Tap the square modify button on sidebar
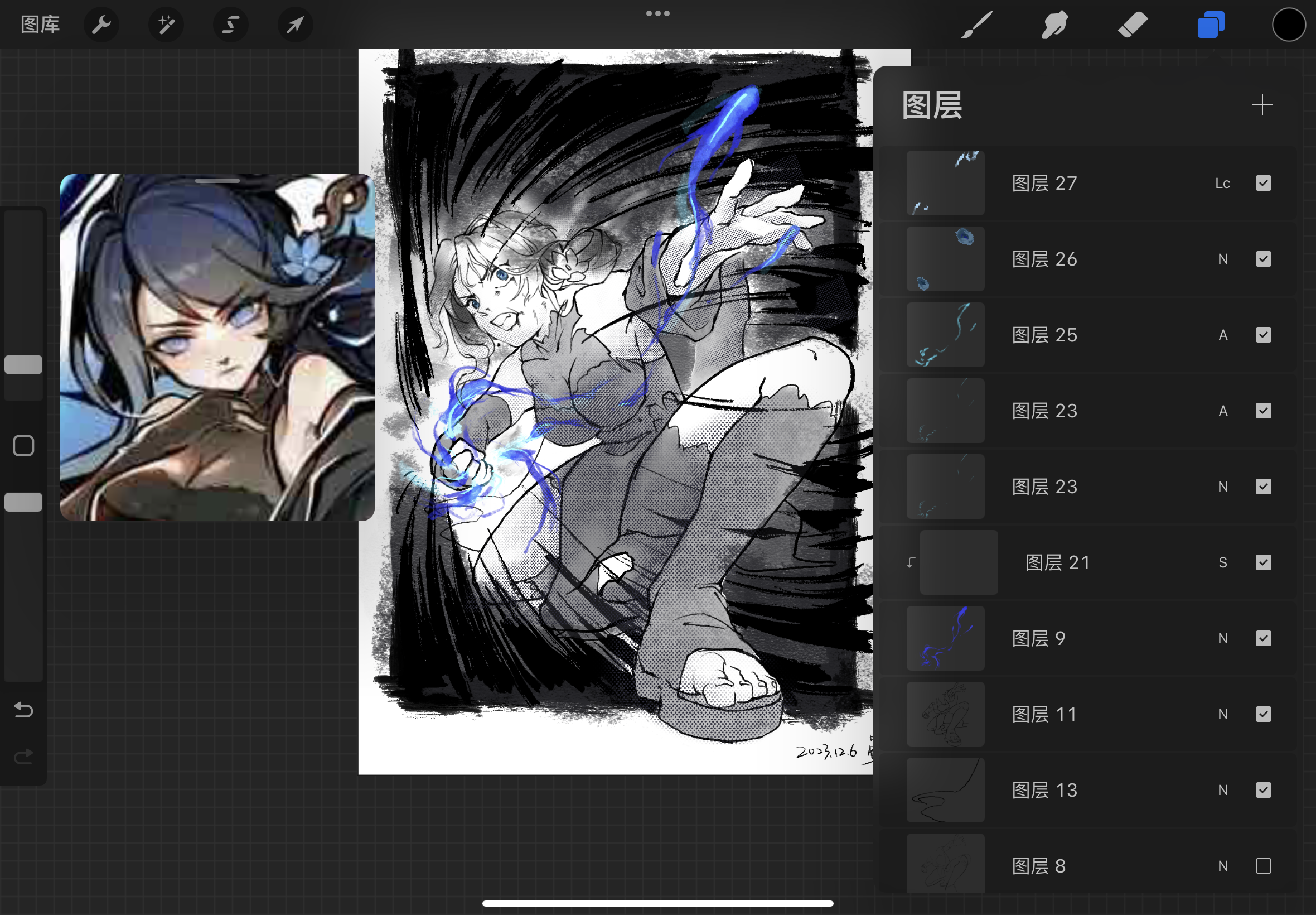 [23, 445]
